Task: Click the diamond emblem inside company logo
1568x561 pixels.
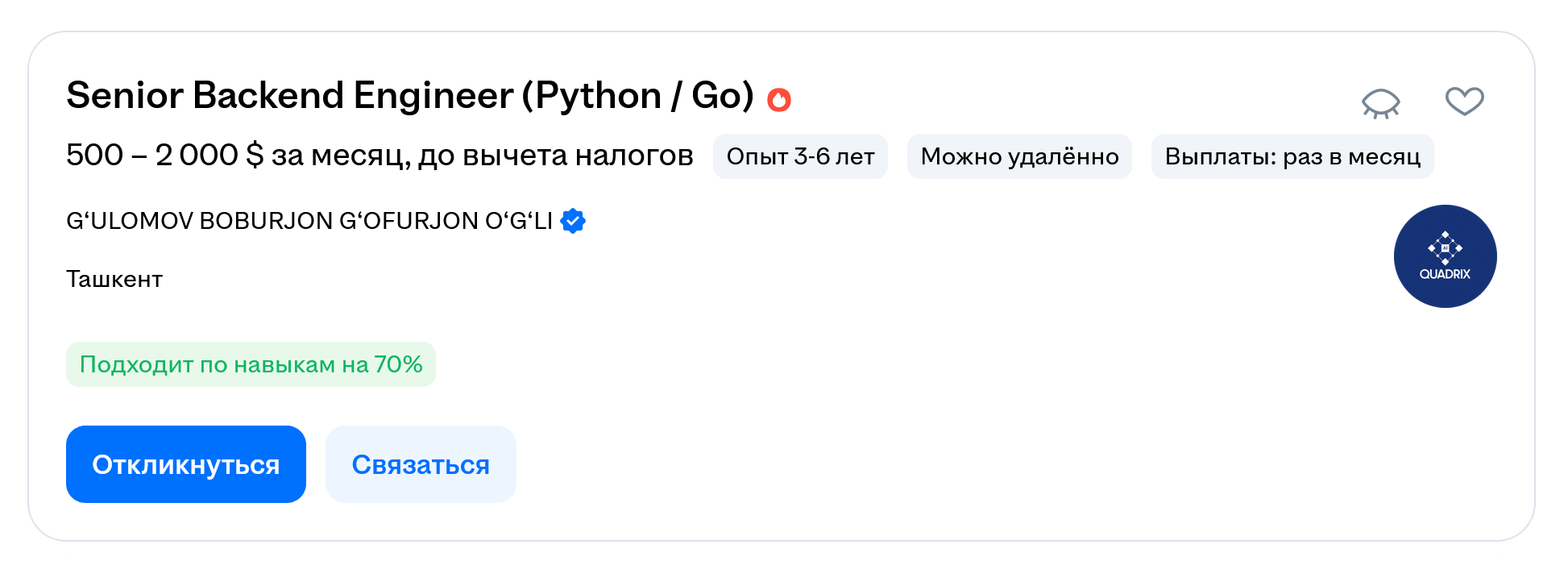Action: pos(1445,247)
